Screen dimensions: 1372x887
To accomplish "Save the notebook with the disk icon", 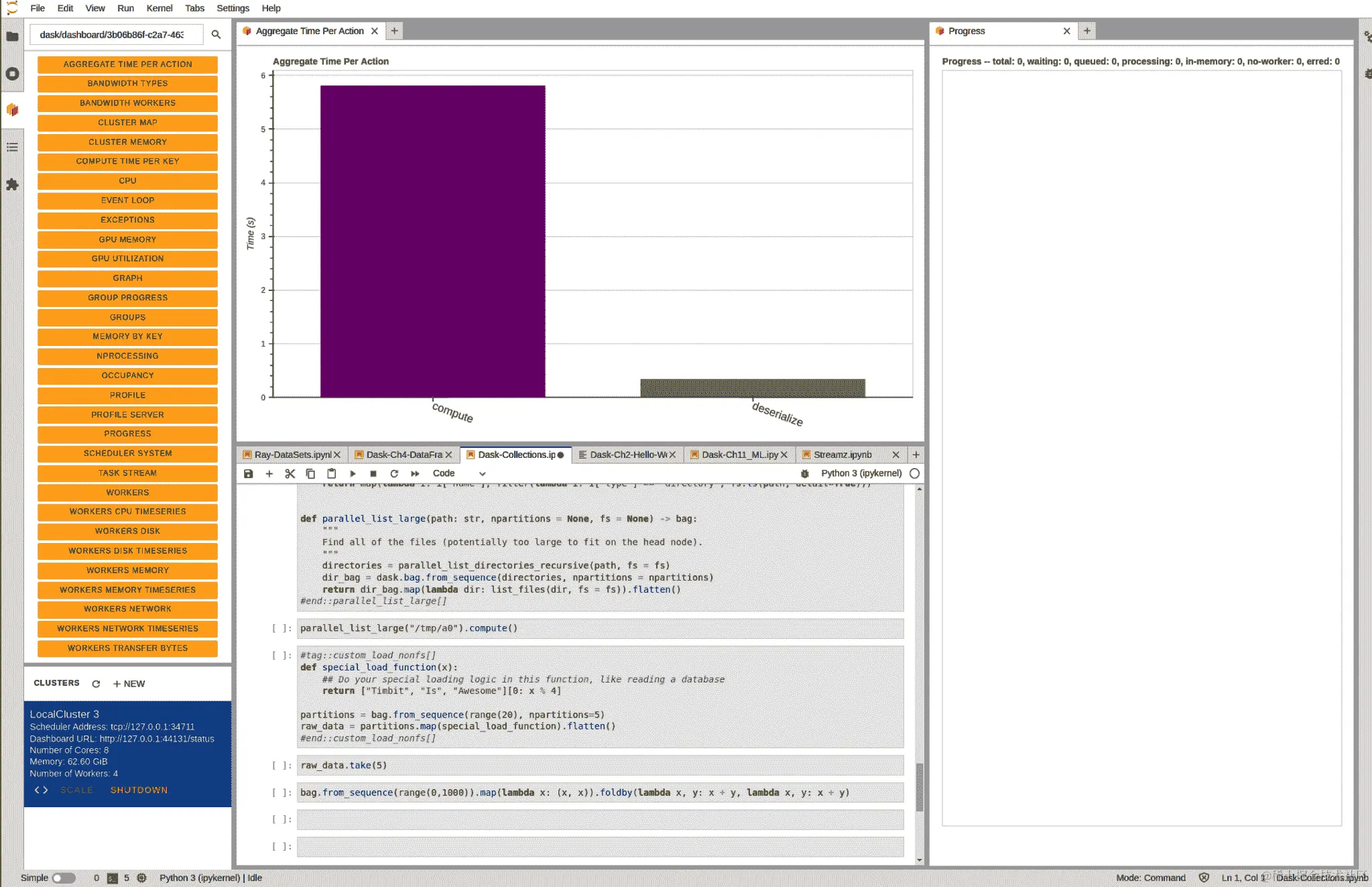I will point(248,473).
